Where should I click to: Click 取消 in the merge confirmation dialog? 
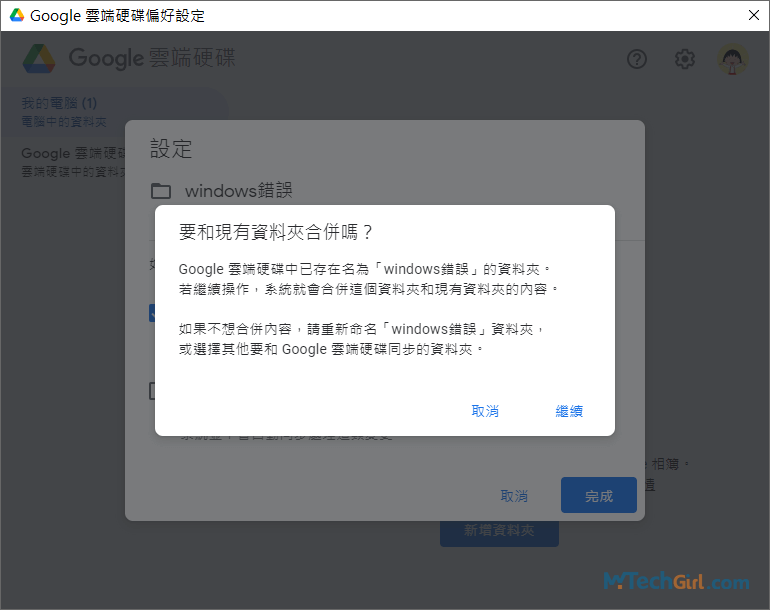[485, 411]
